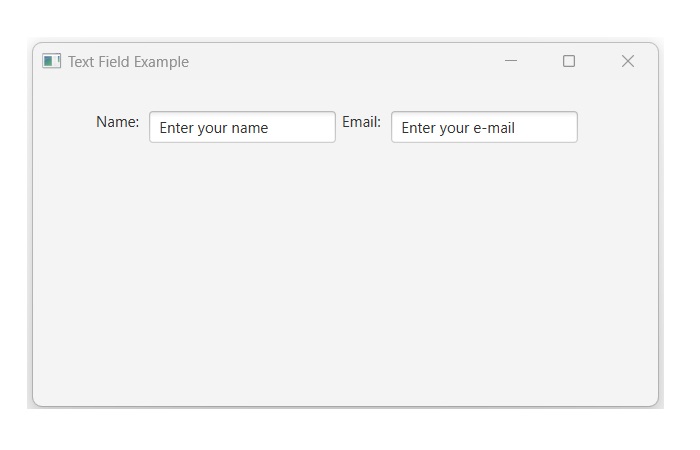Select the input box for entering your name
The width and height of the screenshot is (700, 450).
coord(242,127)
